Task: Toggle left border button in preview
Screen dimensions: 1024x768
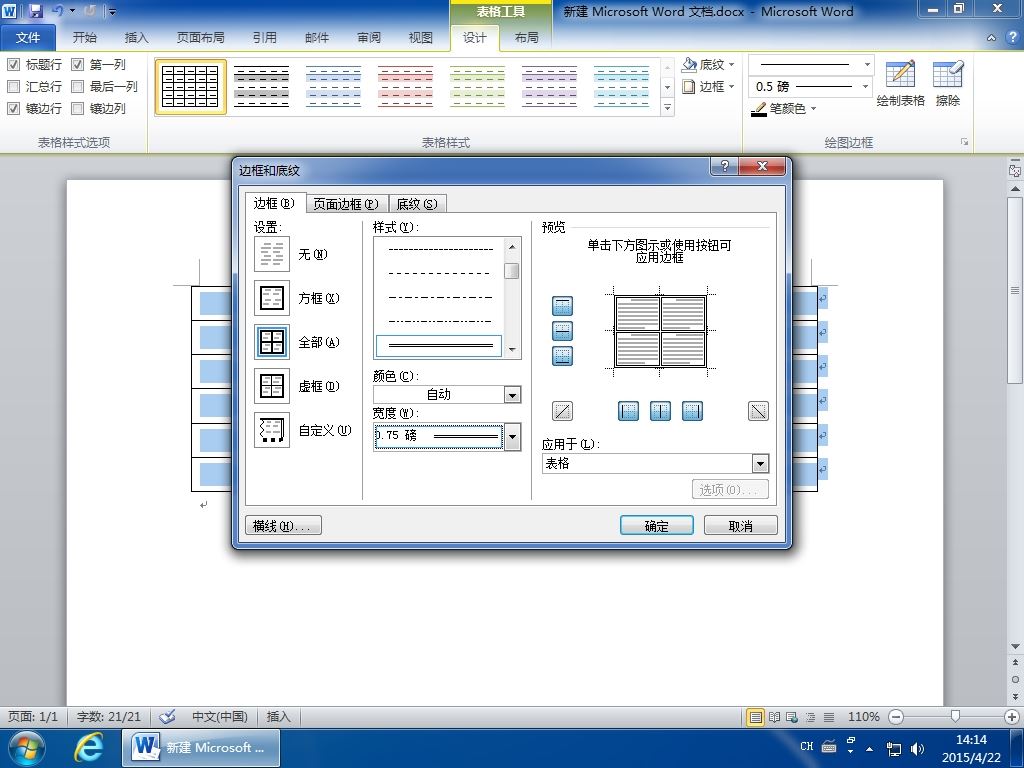Action: [x=628, y=411]
